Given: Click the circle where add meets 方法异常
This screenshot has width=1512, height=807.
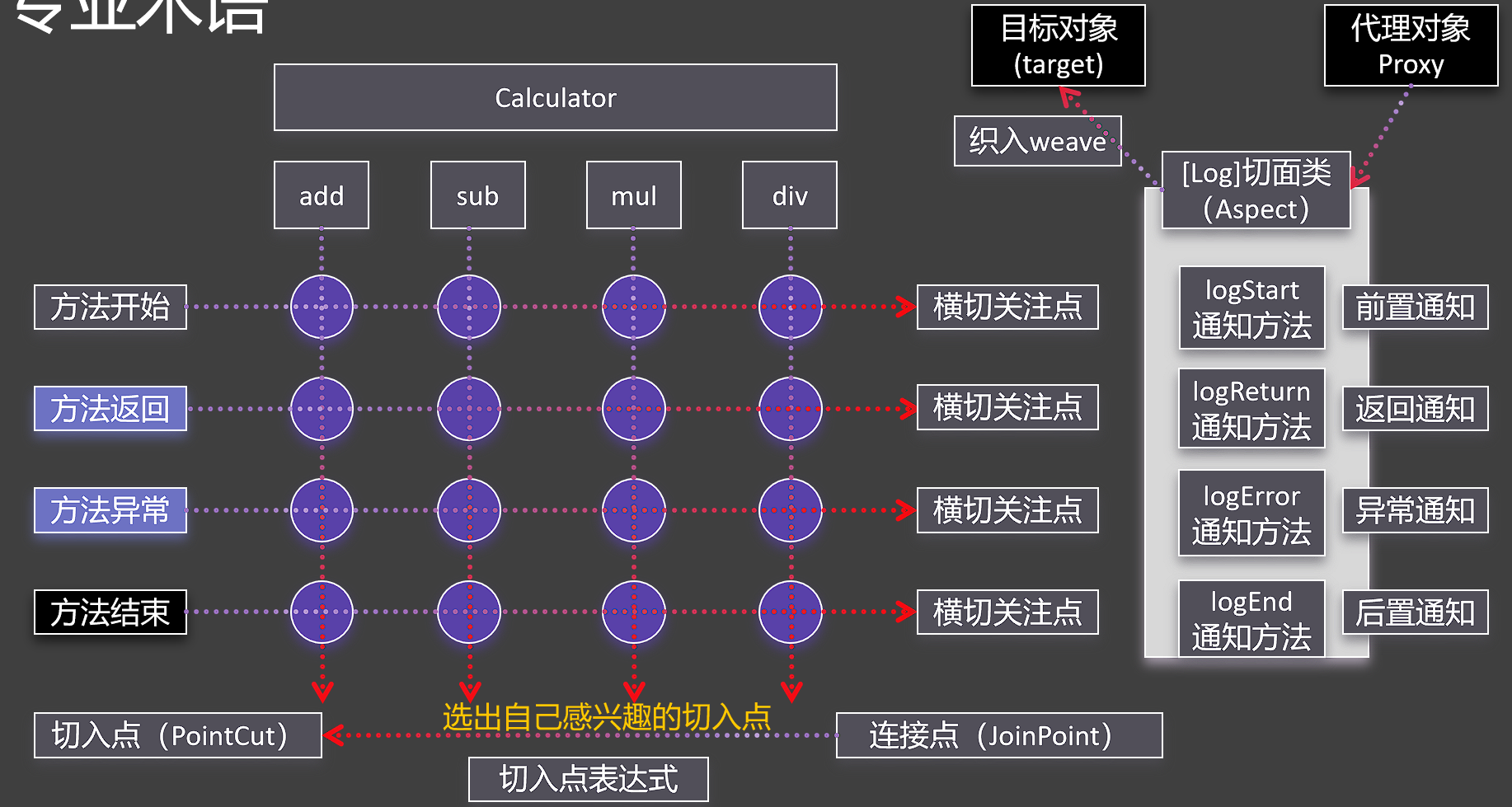Looking at the screenshot, I should click(x=322, y=510).
